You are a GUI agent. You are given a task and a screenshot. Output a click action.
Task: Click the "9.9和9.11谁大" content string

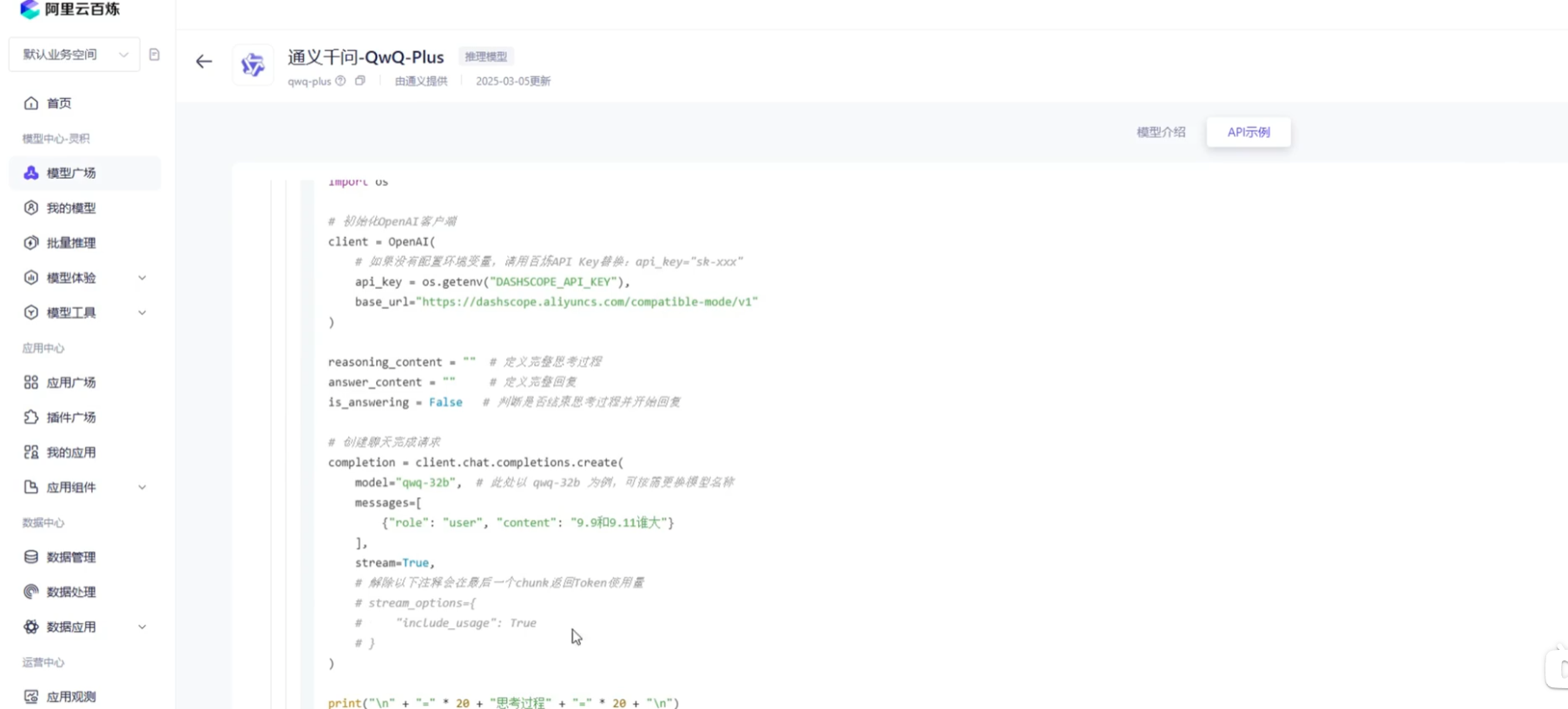click(x=618, y=522)
